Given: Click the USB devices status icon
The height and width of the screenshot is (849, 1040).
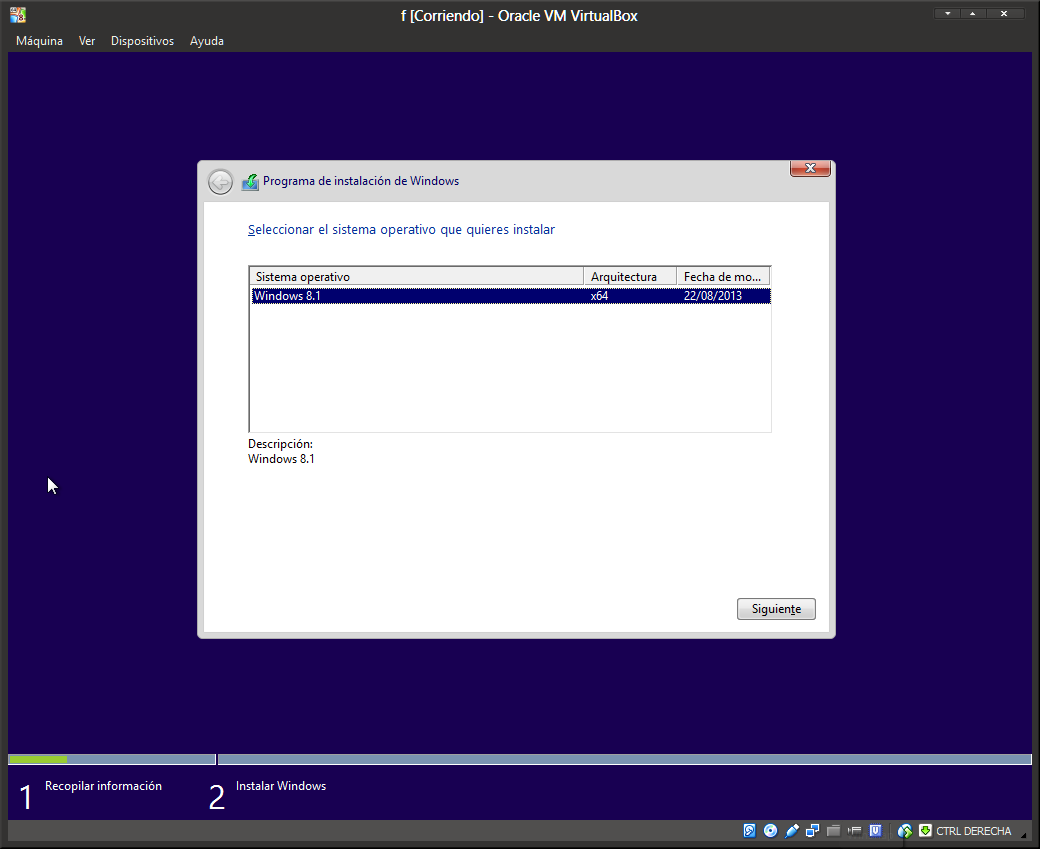Looking at the screenshot, I should [x=791, y=830].
